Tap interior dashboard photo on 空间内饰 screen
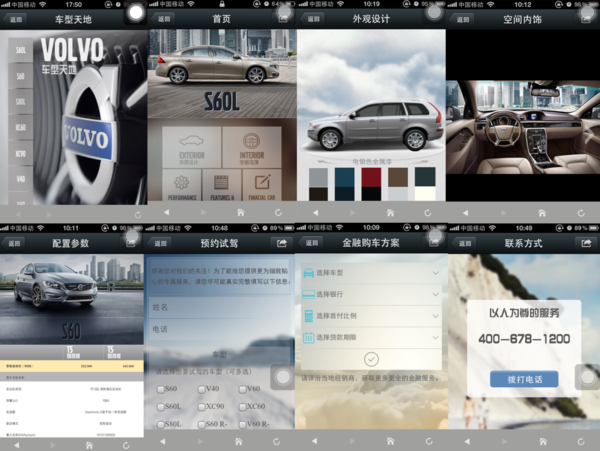Viewport: 600px width, 451px height. tap(523, 127)
